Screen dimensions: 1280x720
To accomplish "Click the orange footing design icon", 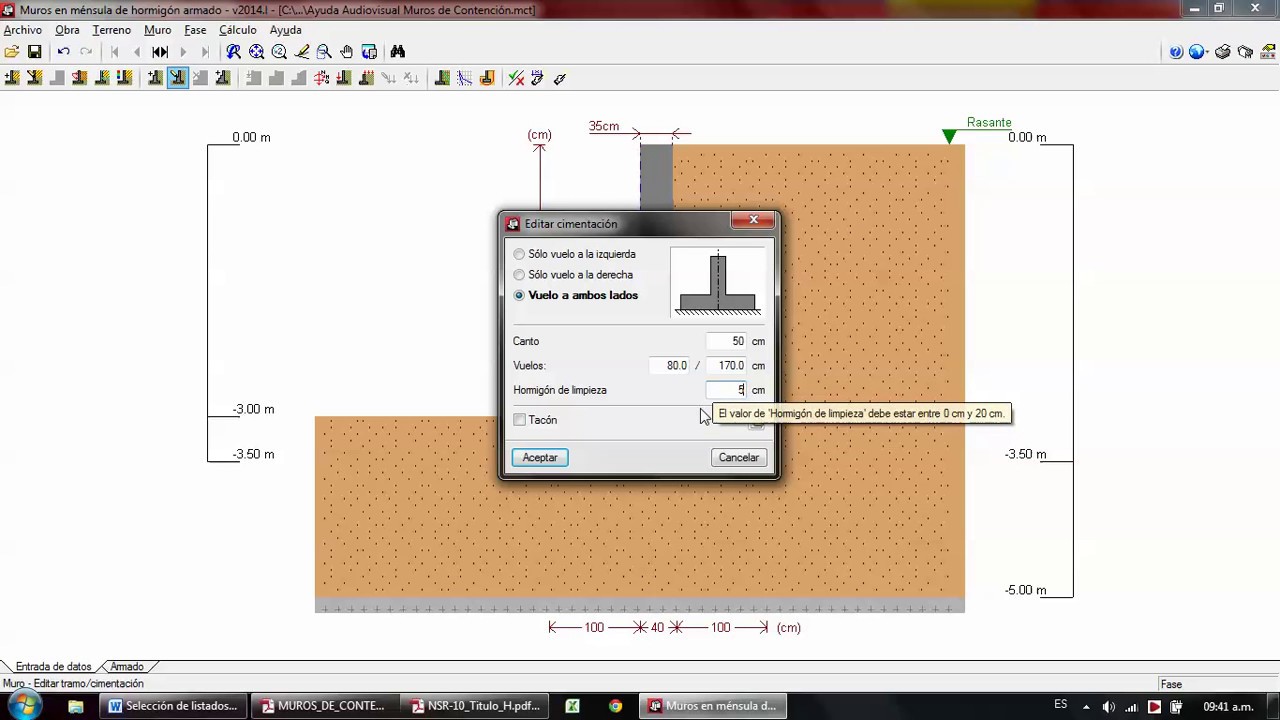I will tap(487, 78).
